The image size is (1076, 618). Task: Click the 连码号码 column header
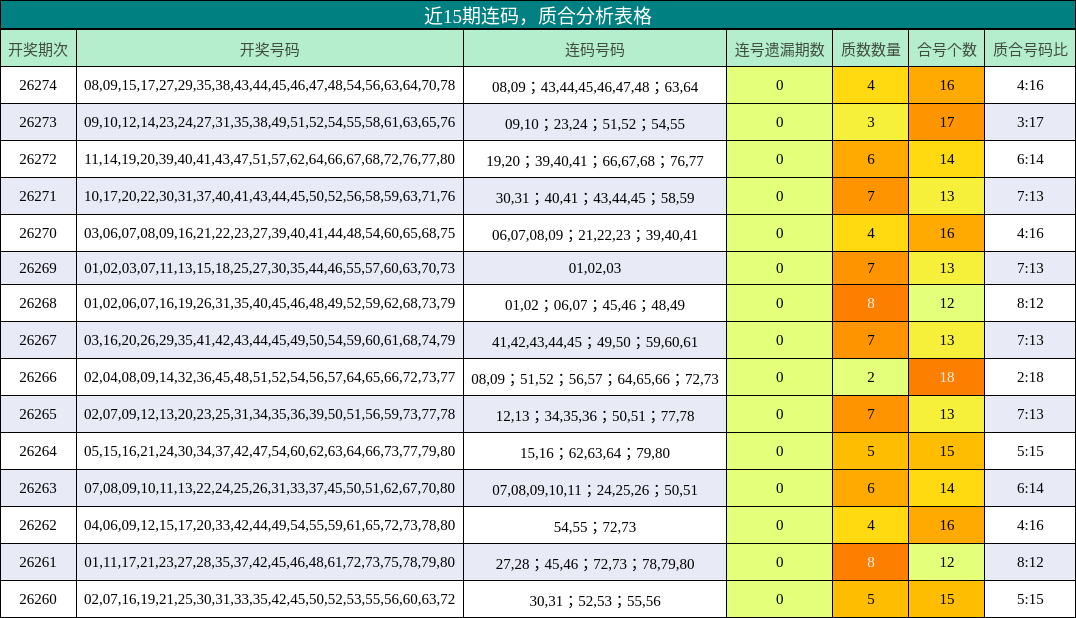595,49
